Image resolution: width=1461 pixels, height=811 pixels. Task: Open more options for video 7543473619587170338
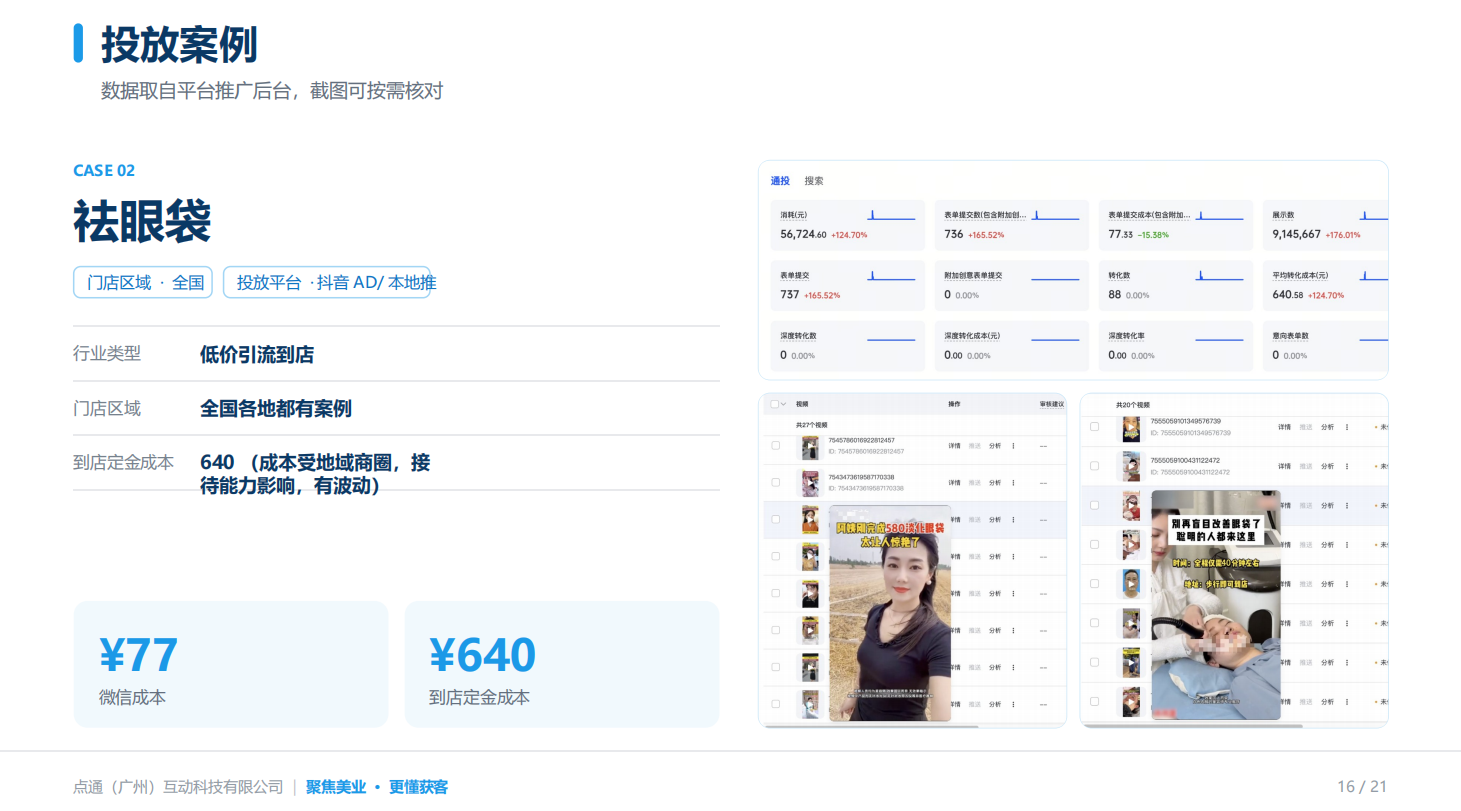[1014, 483]
